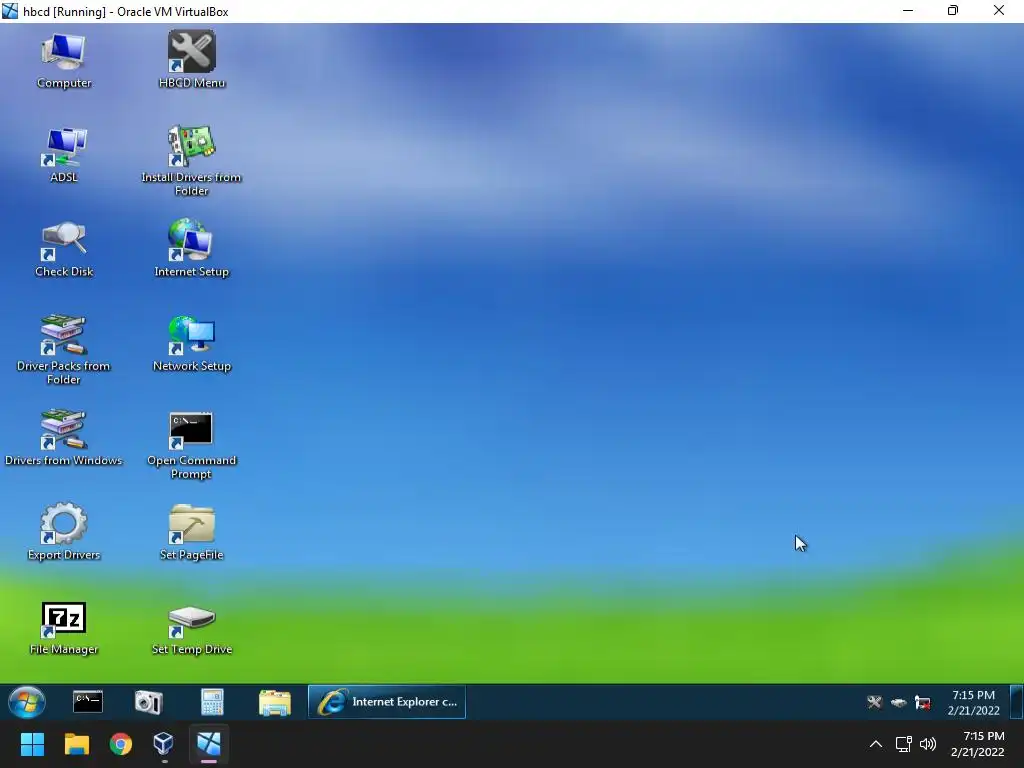The image size is (1024, 768).
Task: Open the host clock and date panel
Action: pos(977,744)
